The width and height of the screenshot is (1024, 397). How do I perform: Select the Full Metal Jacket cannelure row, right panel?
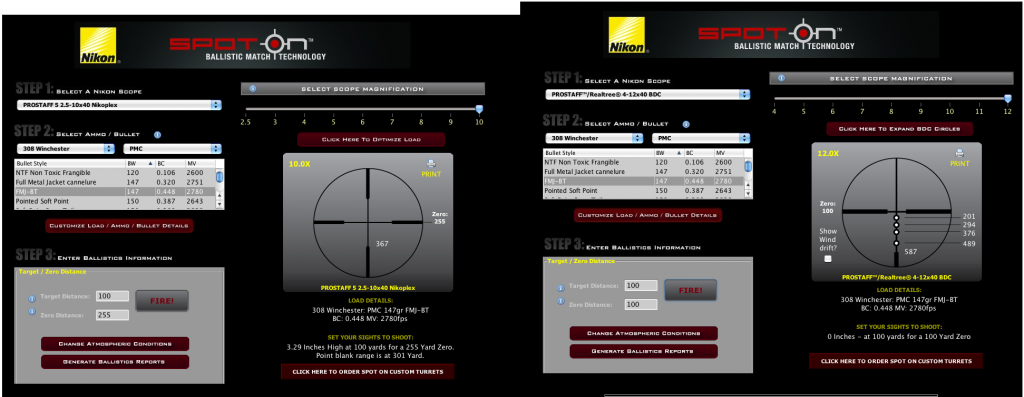(644, 172)
